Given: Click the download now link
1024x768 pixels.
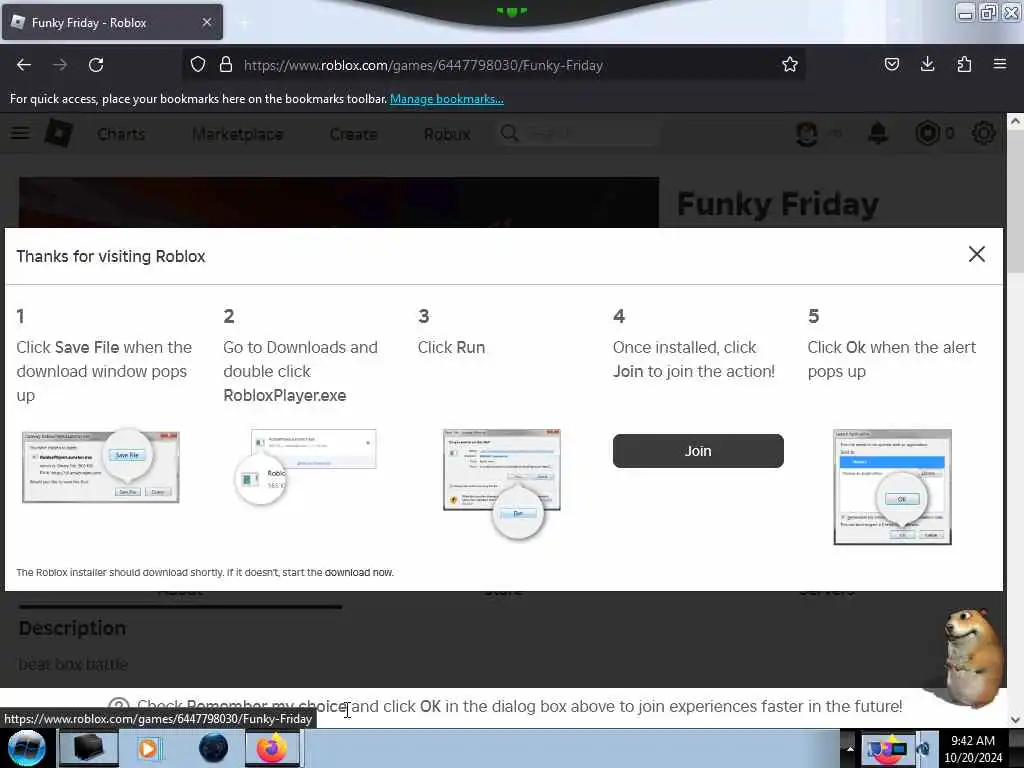Looking at the screenshot, I should (359, 572).
